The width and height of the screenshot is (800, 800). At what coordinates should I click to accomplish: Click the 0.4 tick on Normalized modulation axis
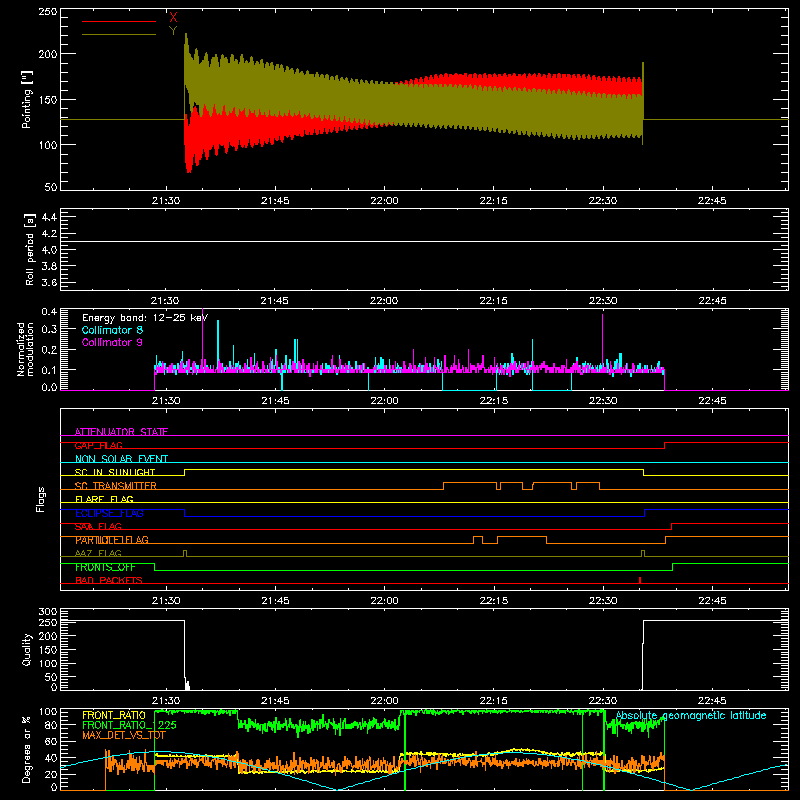click(x=49, y=312)
